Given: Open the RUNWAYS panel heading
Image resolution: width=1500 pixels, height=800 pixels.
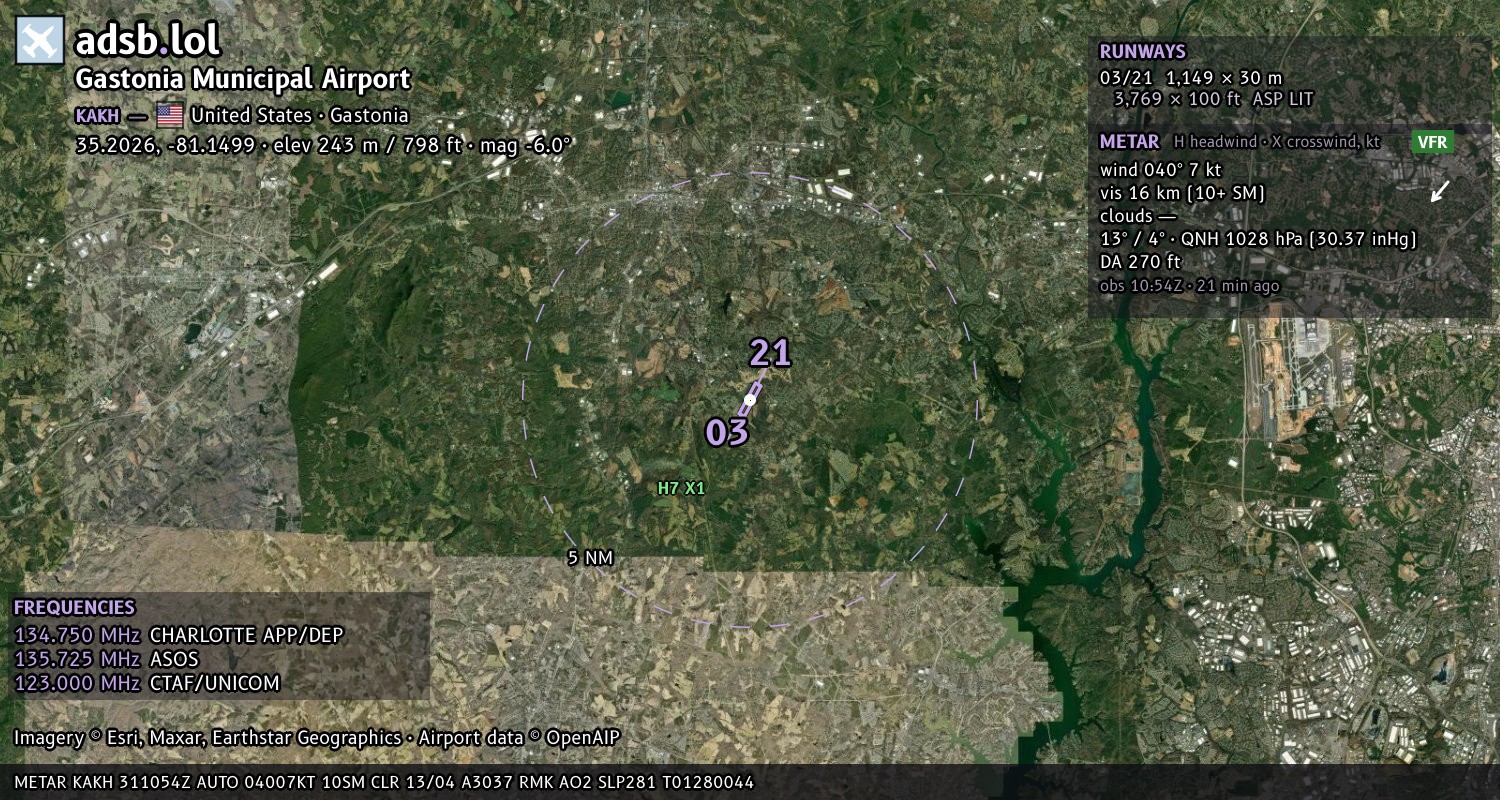Looking at the screenshot, I should tap(1142, 52).
